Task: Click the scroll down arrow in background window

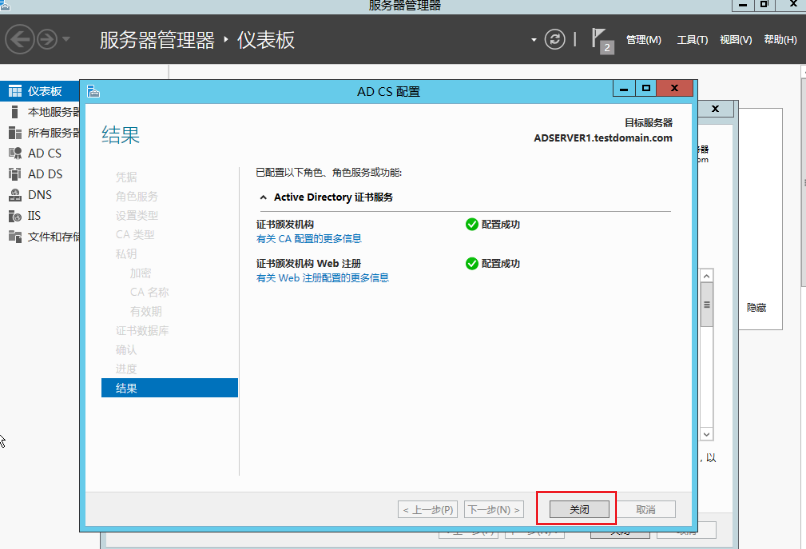Action: (707, 434)
